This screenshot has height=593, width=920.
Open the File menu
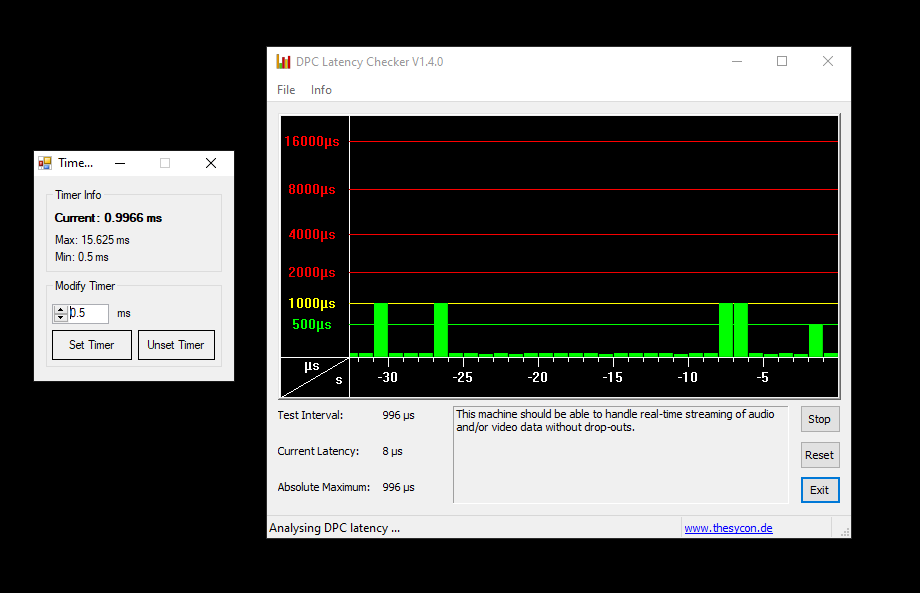click(x=286, y=90)
